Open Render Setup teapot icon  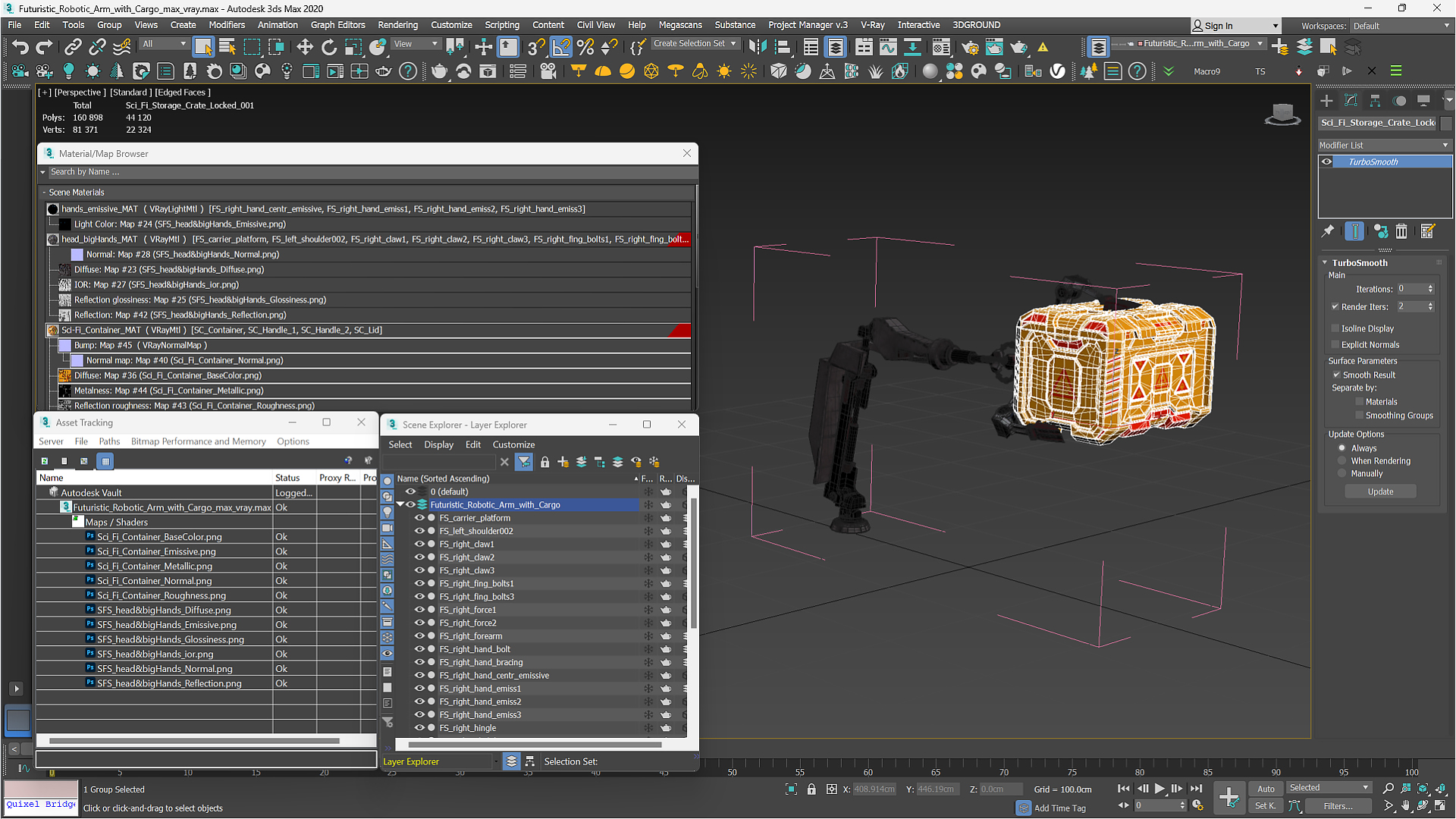point(970,47)
